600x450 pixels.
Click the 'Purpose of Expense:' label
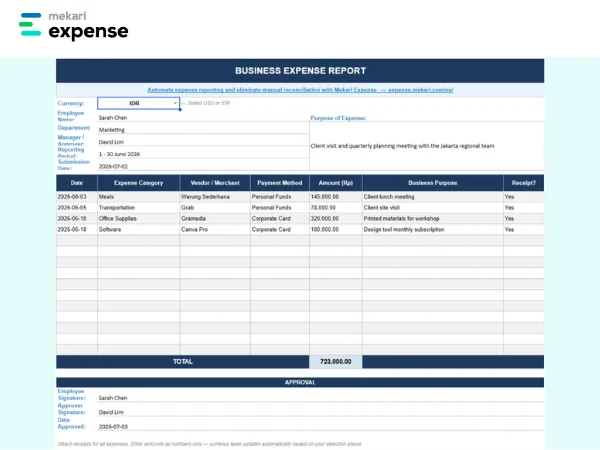point(338,118)
